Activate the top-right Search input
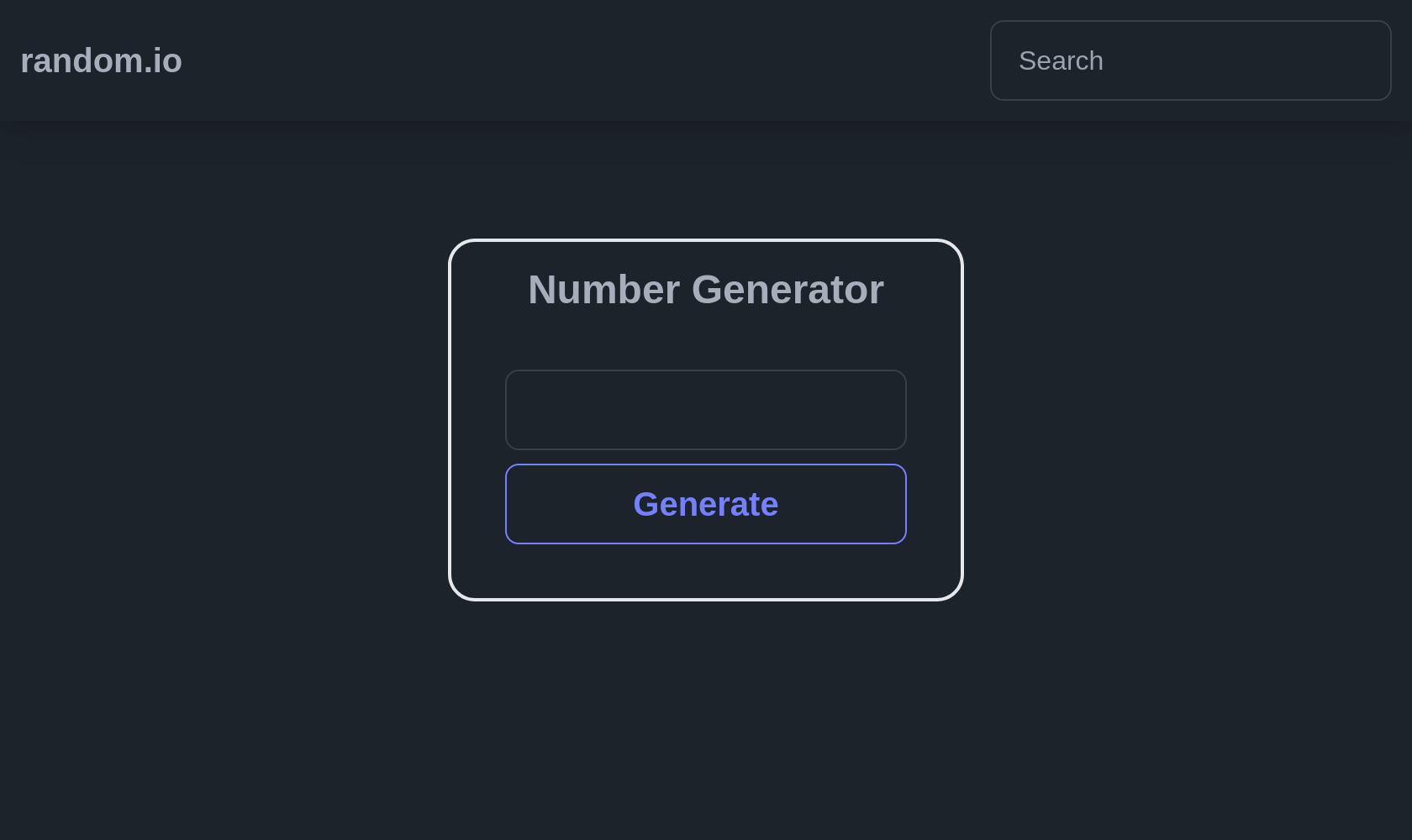 click(1190, 60)
